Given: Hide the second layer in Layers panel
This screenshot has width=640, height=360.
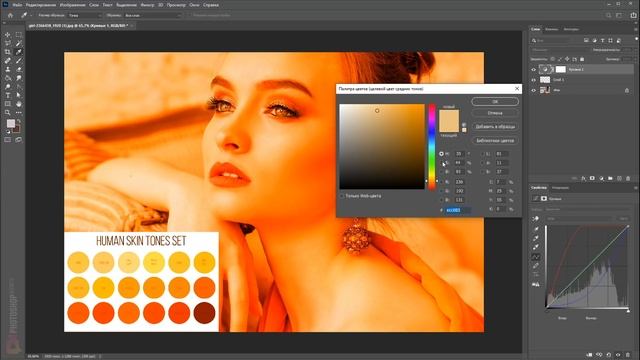Looking at the screenshot, I should click(533, 80).
